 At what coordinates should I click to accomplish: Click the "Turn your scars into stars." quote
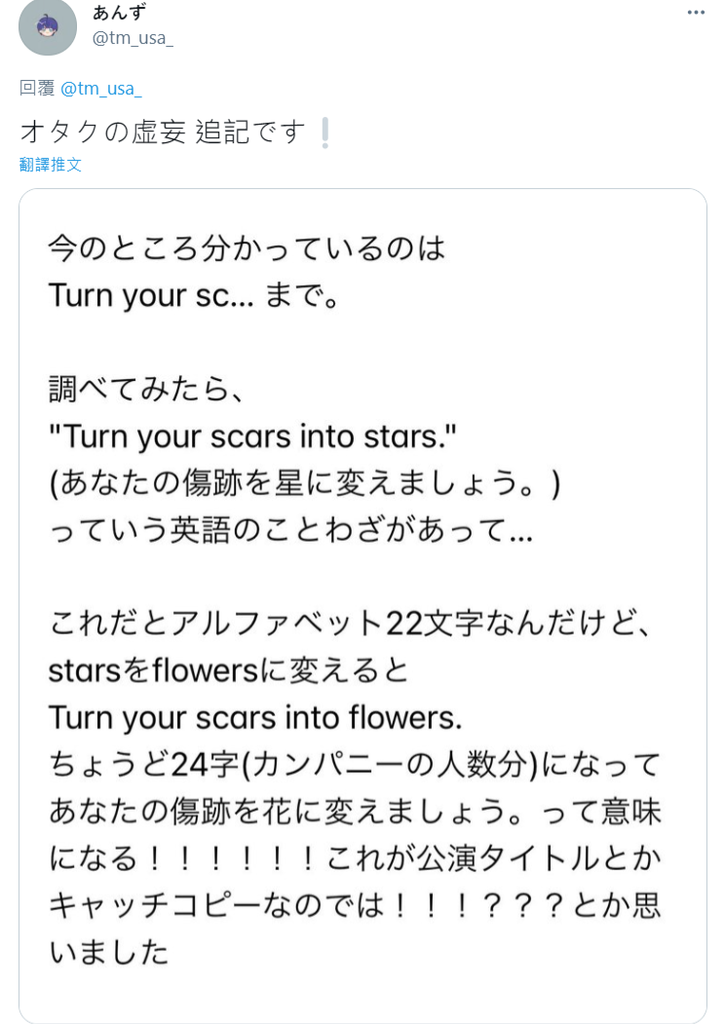point(253,436)
